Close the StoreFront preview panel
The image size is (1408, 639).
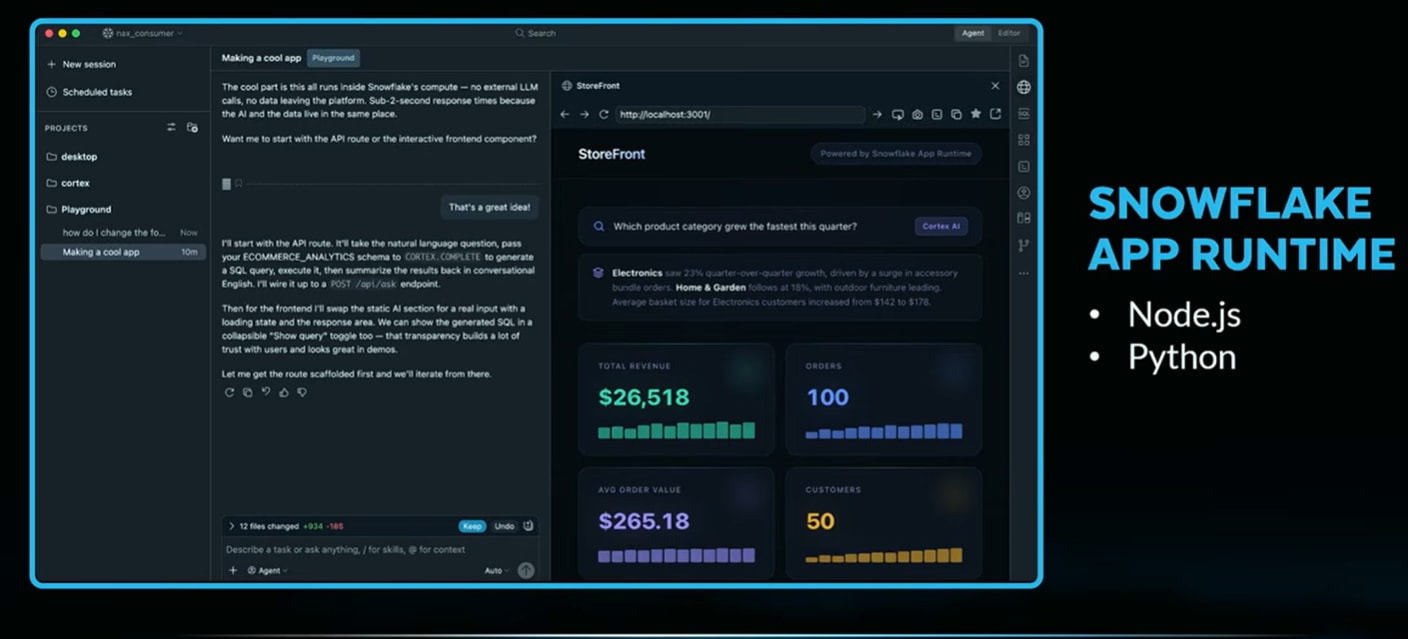(995, 86)
